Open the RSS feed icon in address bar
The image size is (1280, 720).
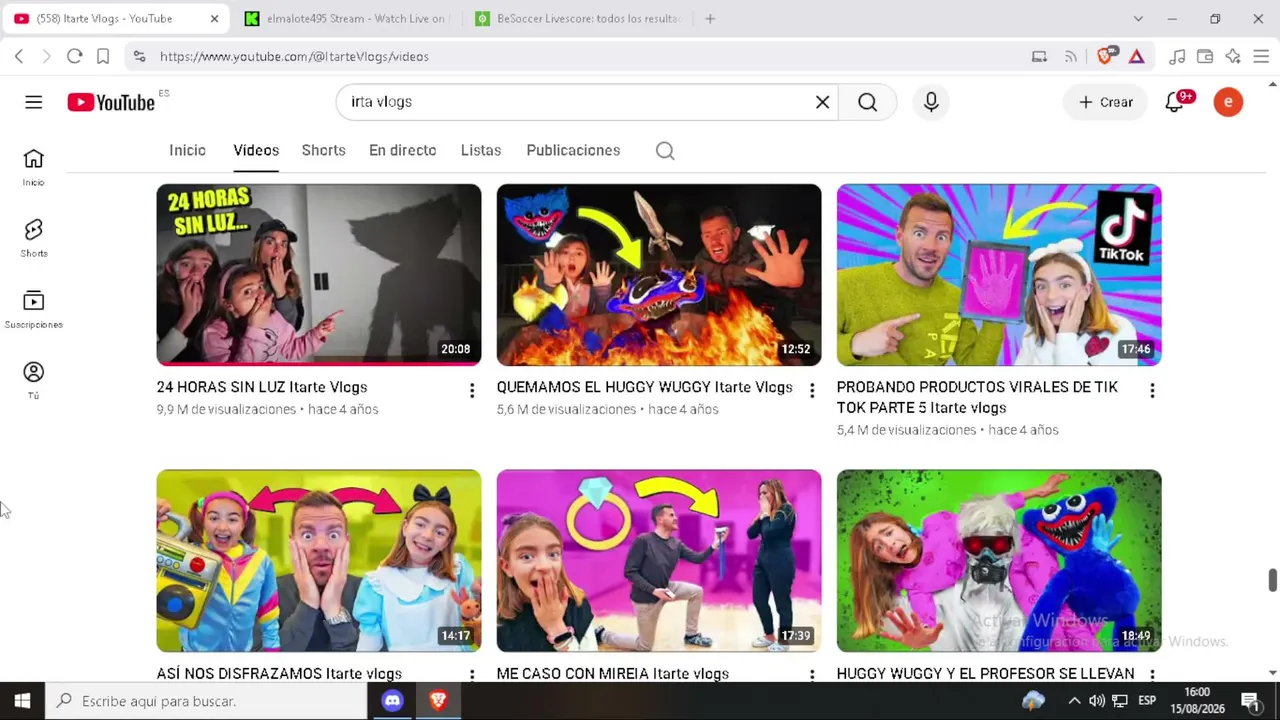click(x=1071, y=57)
